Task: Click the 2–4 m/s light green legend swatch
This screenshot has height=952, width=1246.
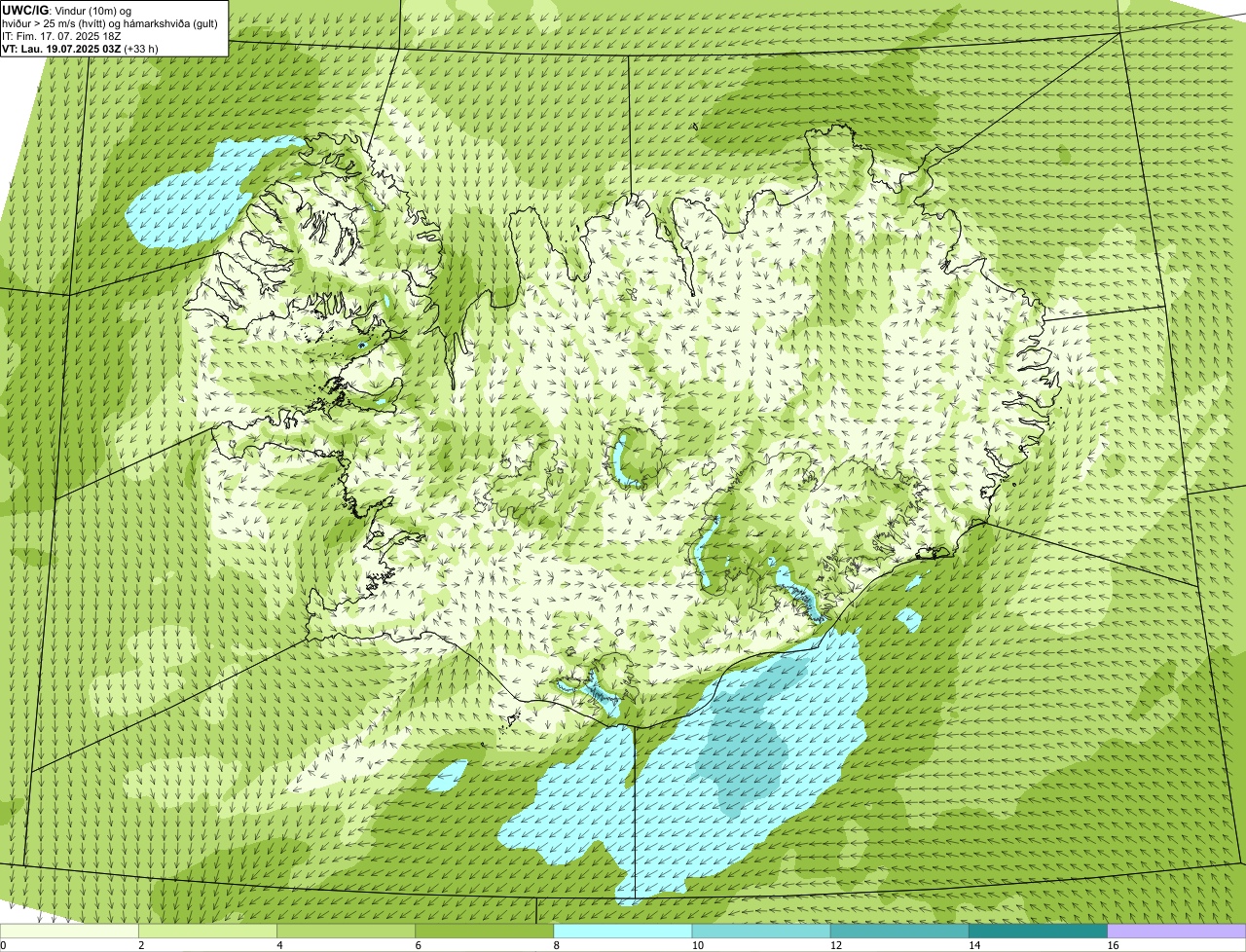Action: 207,931
